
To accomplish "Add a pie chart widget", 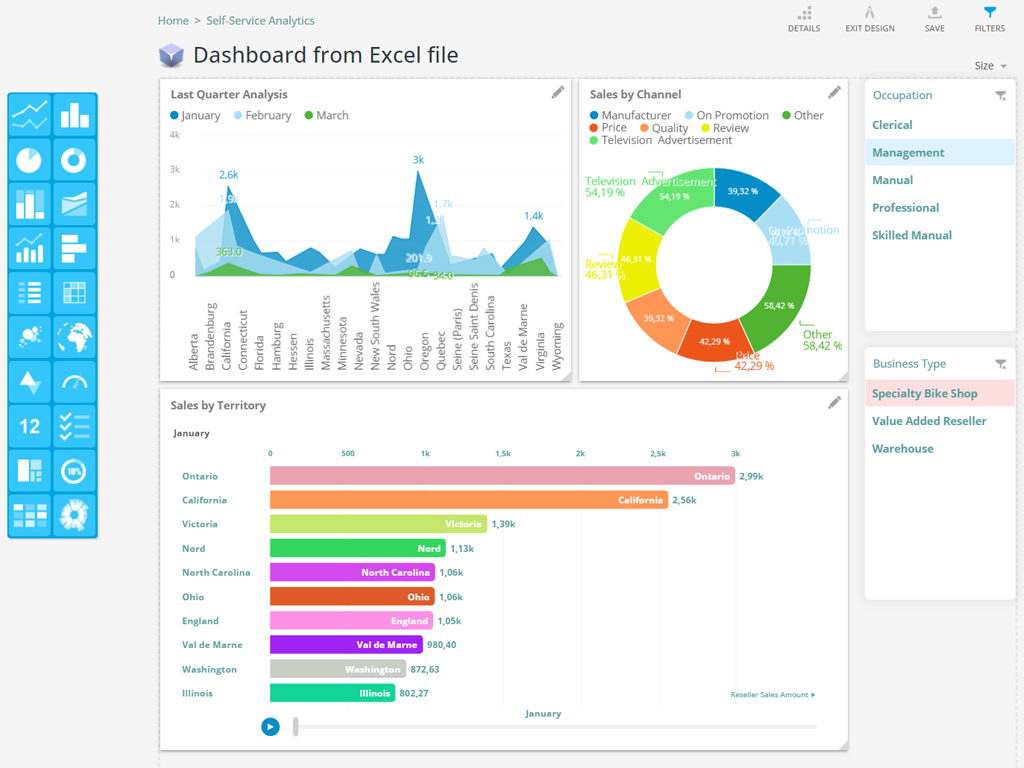I will point(29,159).
